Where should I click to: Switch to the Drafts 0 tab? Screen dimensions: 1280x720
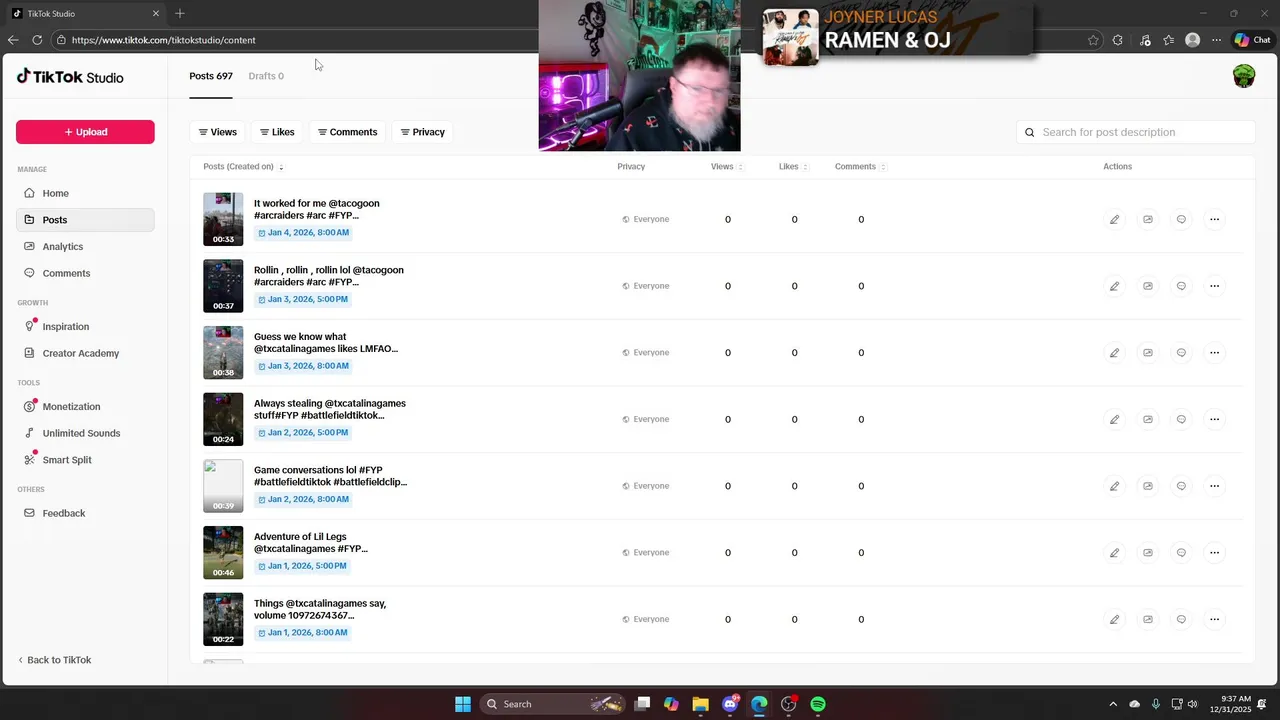pyautogui.click(x=266, y=76)
